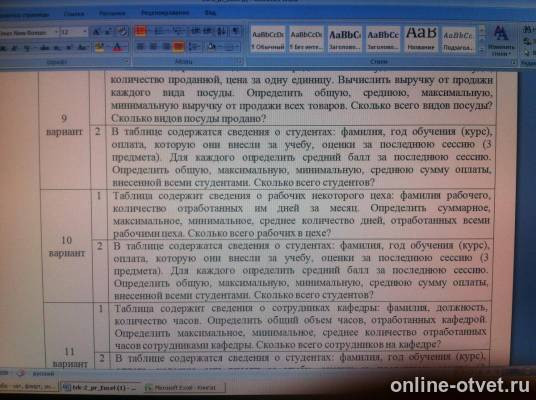Open the Рассылки ribbon tab
This screenshot has height=400, width=536.
coord(112,14)
